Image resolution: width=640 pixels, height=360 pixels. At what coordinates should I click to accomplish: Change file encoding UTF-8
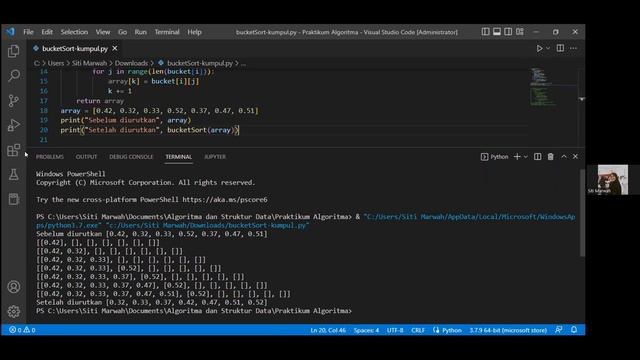[x=395, y=330]
